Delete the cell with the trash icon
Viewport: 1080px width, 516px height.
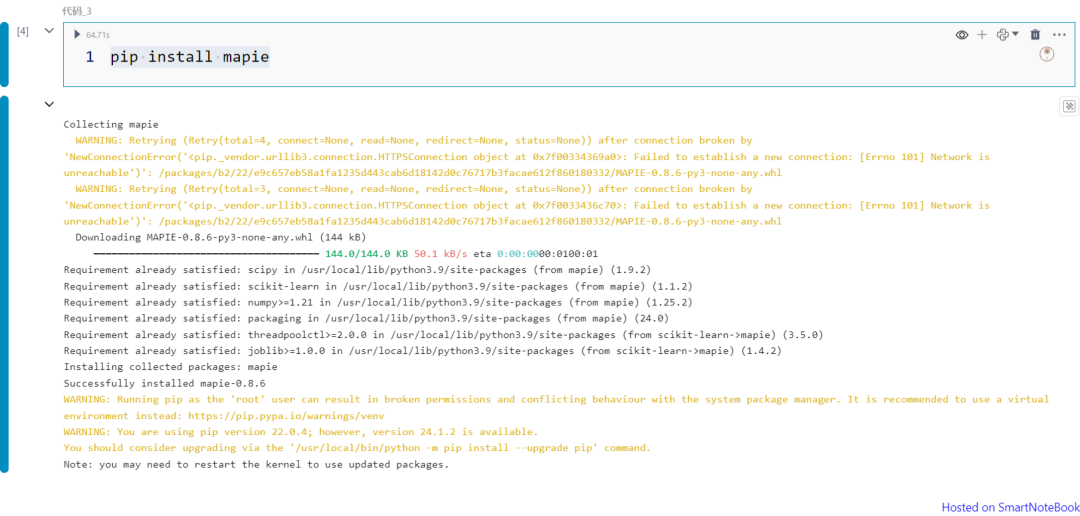coord(1035,34)
